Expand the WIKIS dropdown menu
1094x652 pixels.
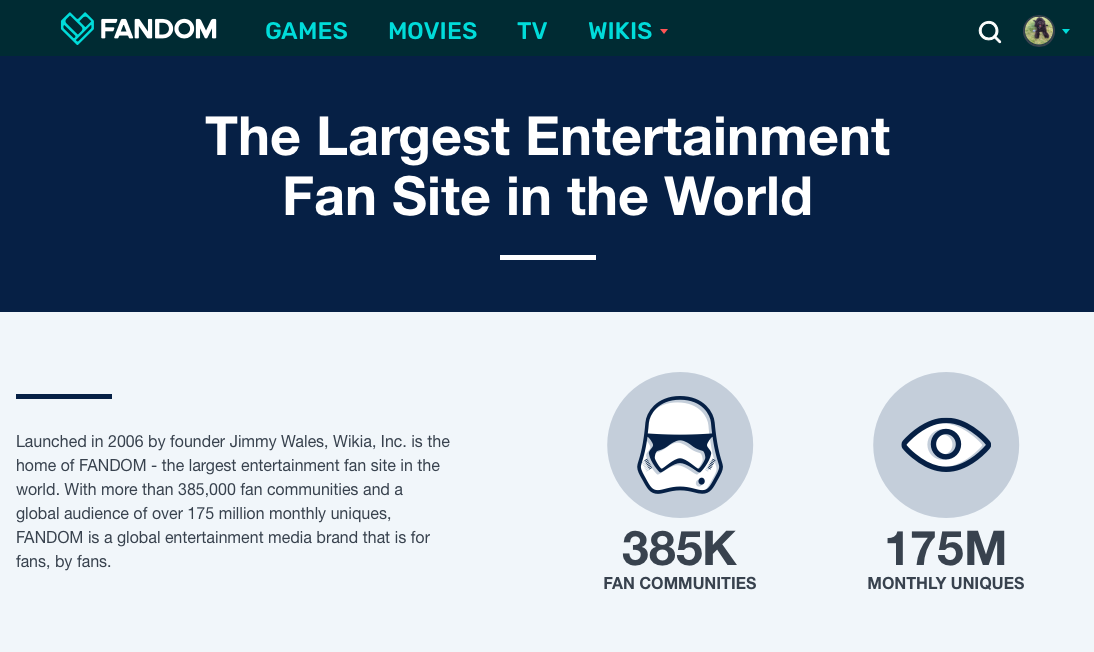tap(628, 31)
